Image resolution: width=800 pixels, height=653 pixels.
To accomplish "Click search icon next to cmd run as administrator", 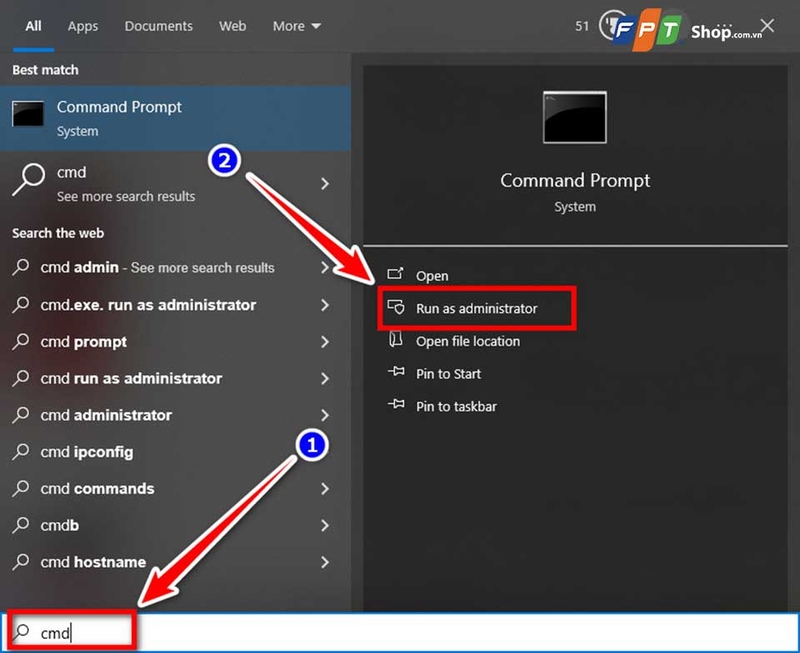I will (20, 378).
